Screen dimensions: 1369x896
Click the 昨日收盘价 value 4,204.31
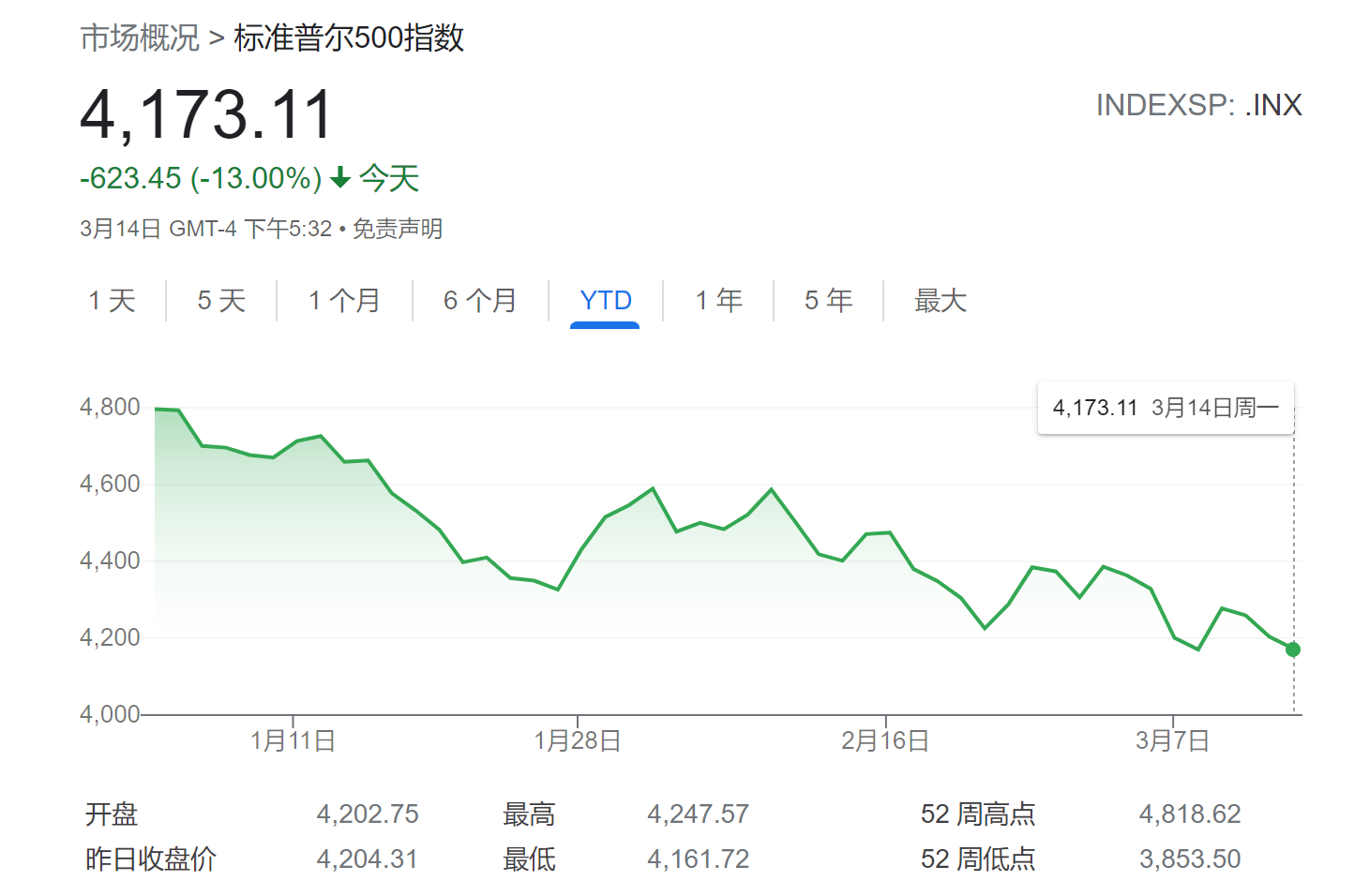[x=368, y=859]
